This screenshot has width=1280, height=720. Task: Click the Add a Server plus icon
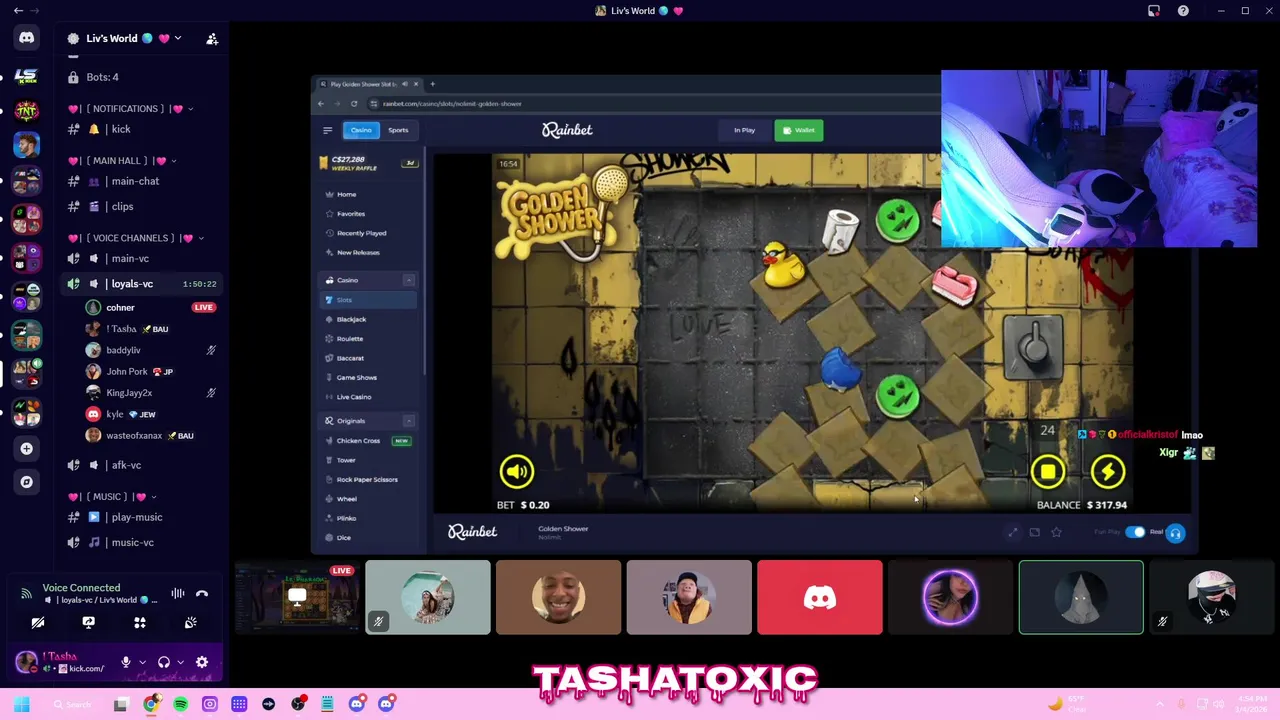click(x=27, y=448)
